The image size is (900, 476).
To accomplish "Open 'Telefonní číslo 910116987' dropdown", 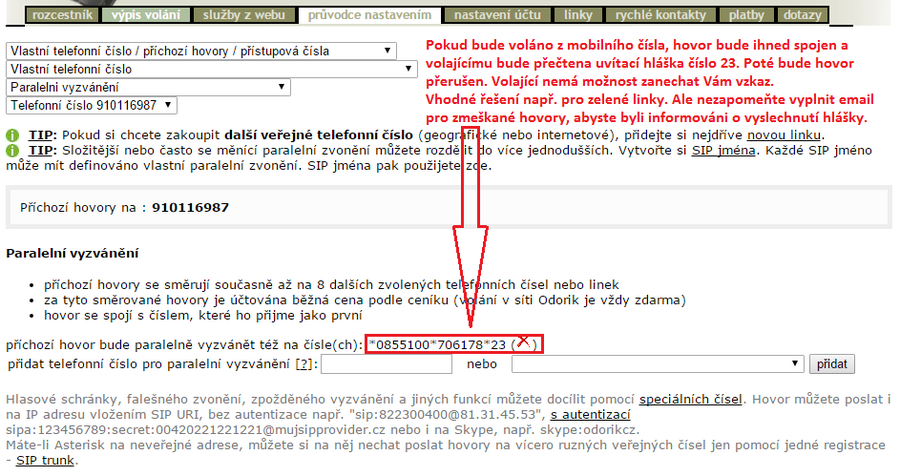I will pyautogui.click(x=91, y=106).
